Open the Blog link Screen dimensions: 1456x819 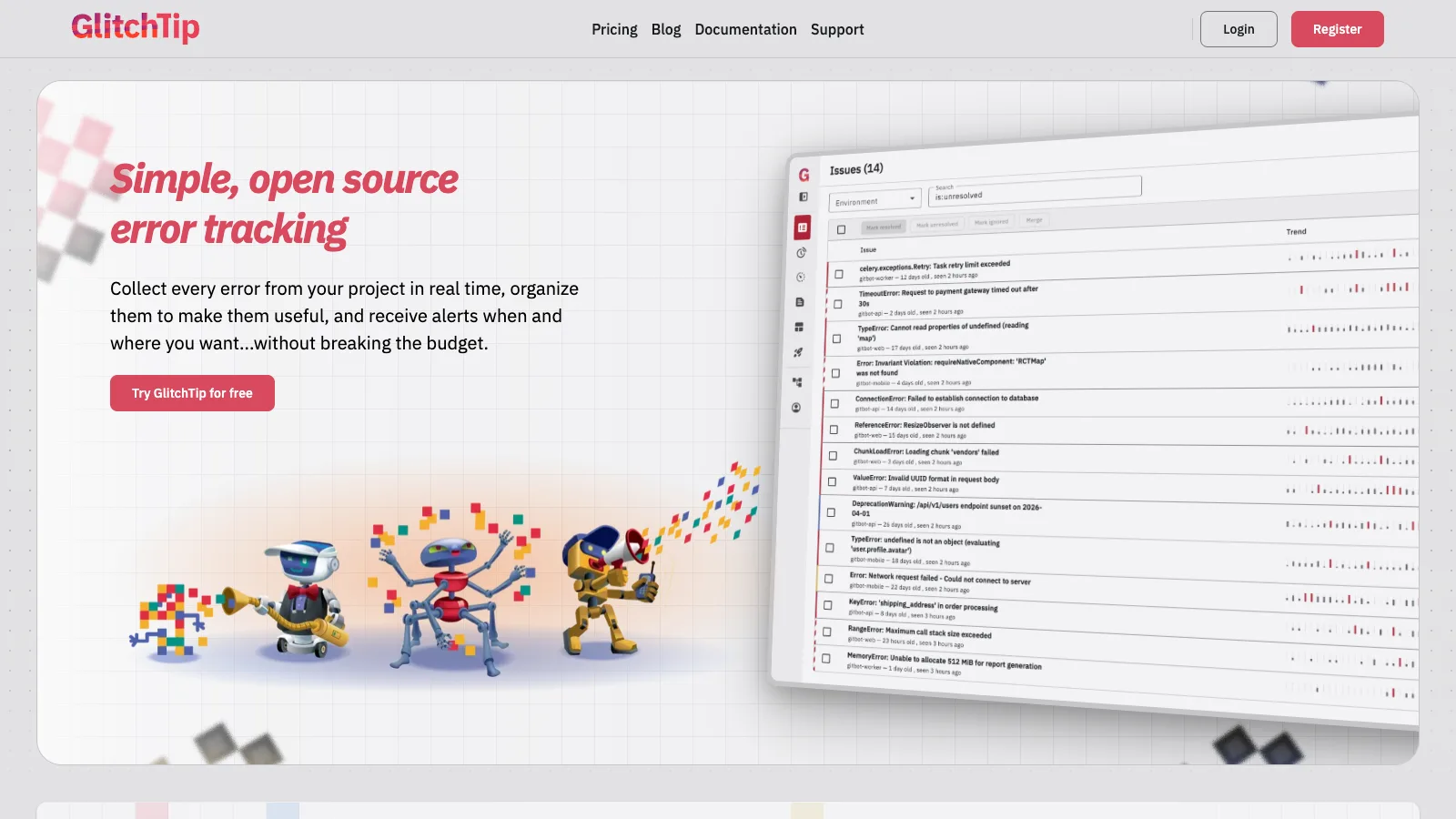coord(666,29)
